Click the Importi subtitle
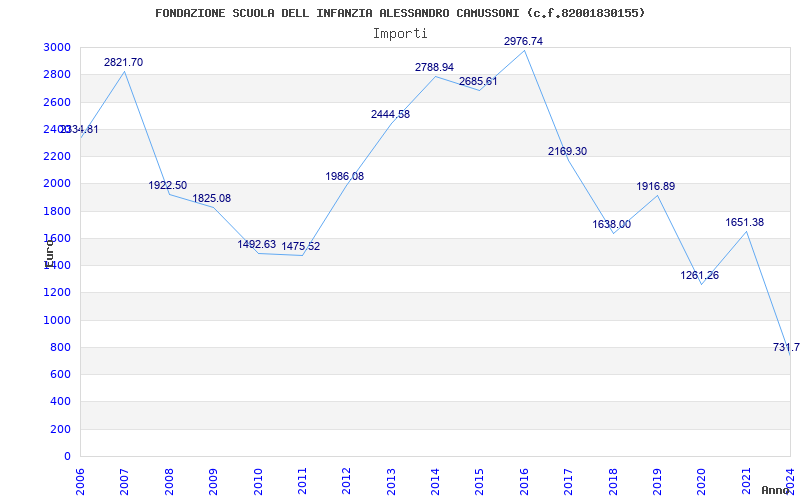This screenshot has width=800, height=500. (400, 34)
